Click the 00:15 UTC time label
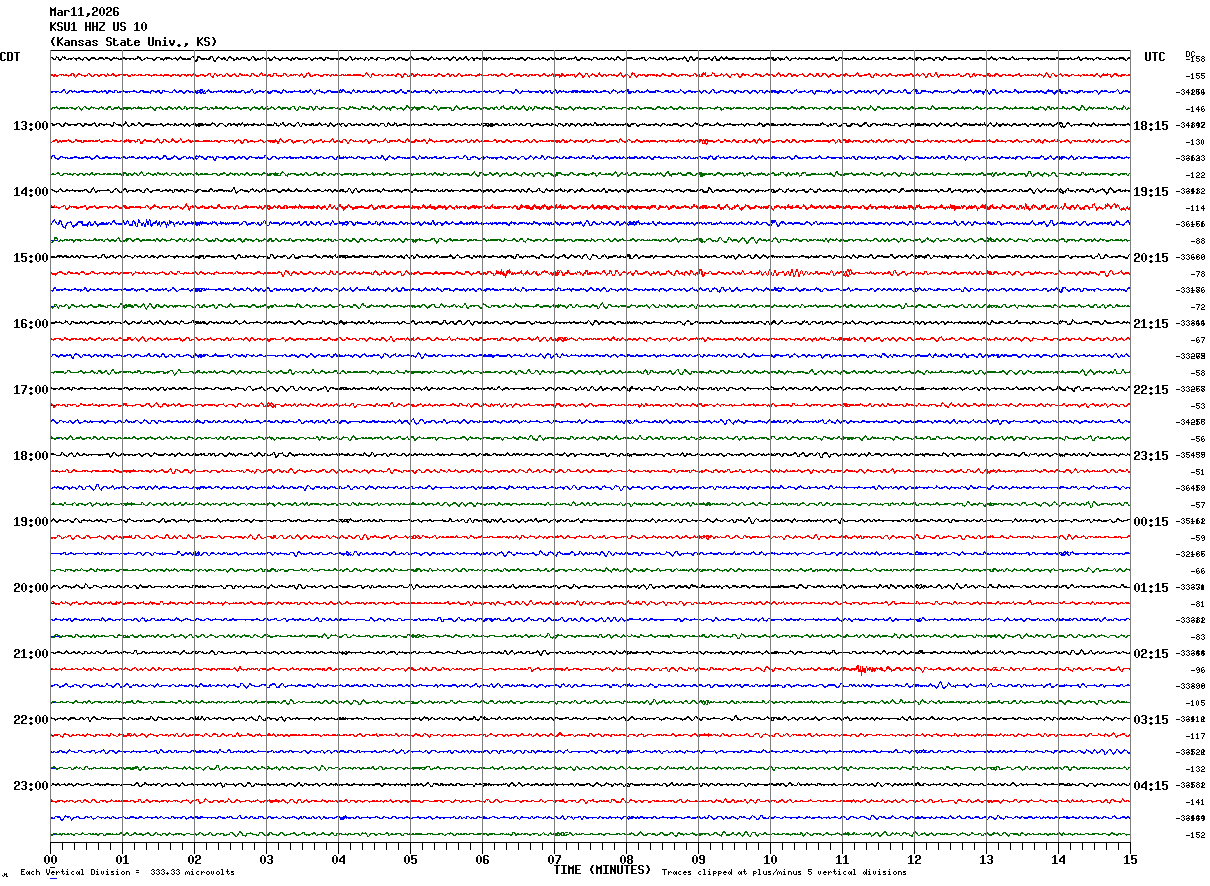The width and height of the screenshot is (1210, 886). click(x=1150, y=522)
